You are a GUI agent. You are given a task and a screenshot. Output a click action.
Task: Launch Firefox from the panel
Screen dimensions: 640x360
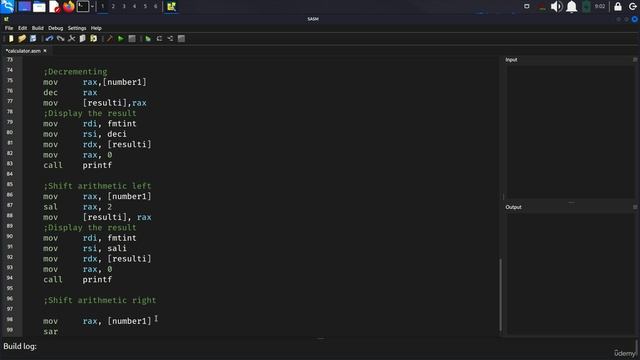point(69,7)
